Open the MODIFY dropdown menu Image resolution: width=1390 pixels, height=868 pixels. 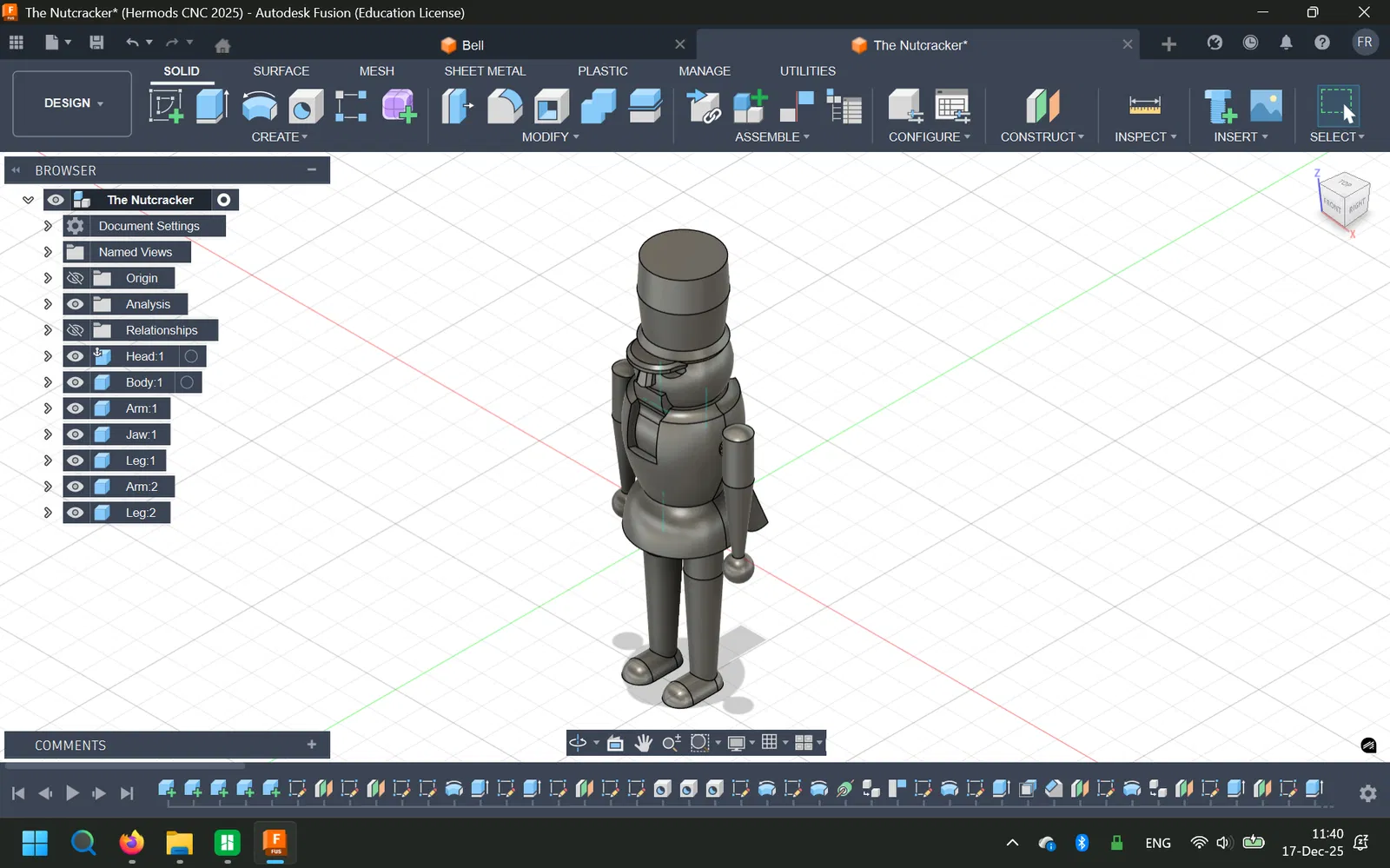tap(550, 137)
